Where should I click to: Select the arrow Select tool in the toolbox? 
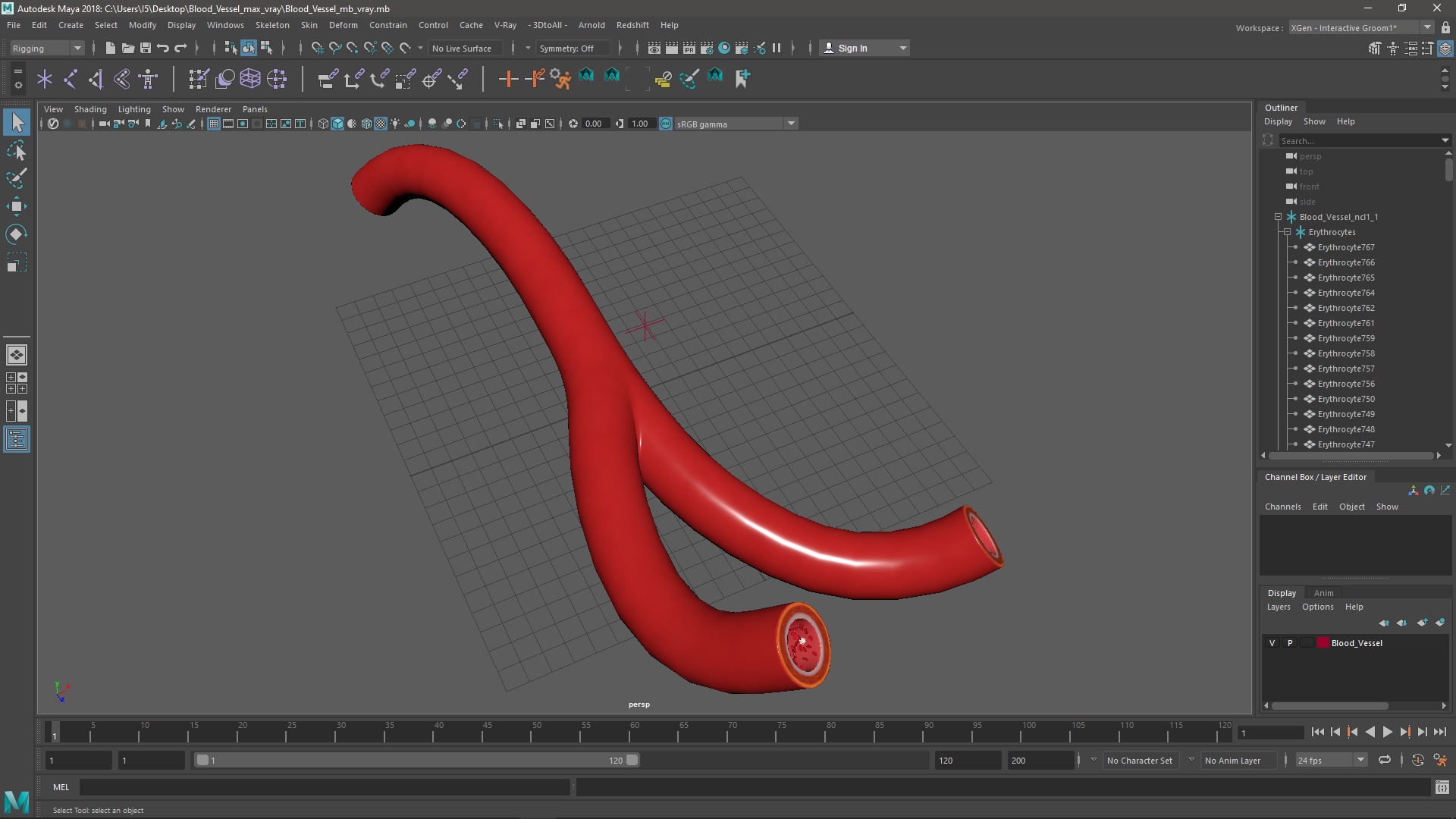17,122
